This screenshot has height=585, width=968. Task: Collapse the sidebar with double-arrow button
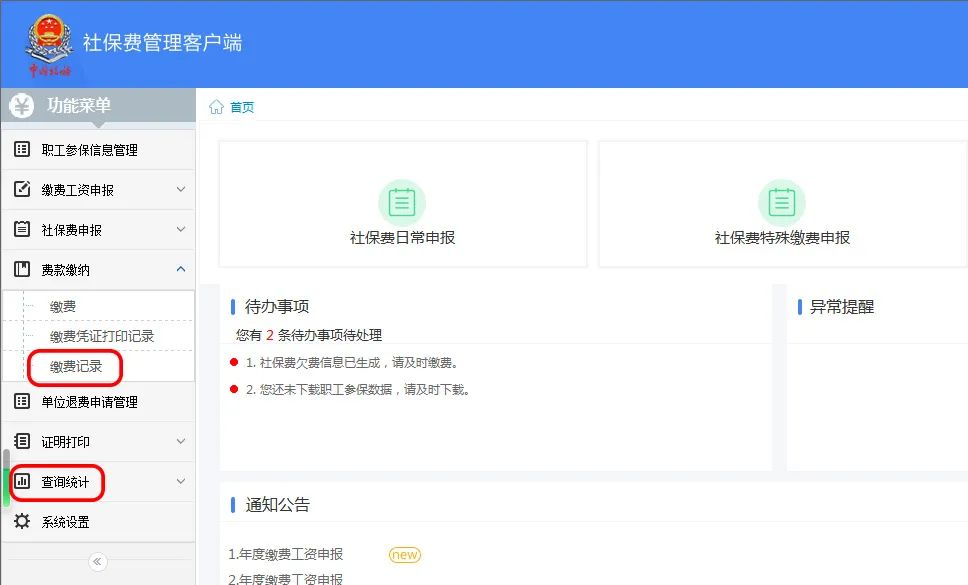(97, 562)
